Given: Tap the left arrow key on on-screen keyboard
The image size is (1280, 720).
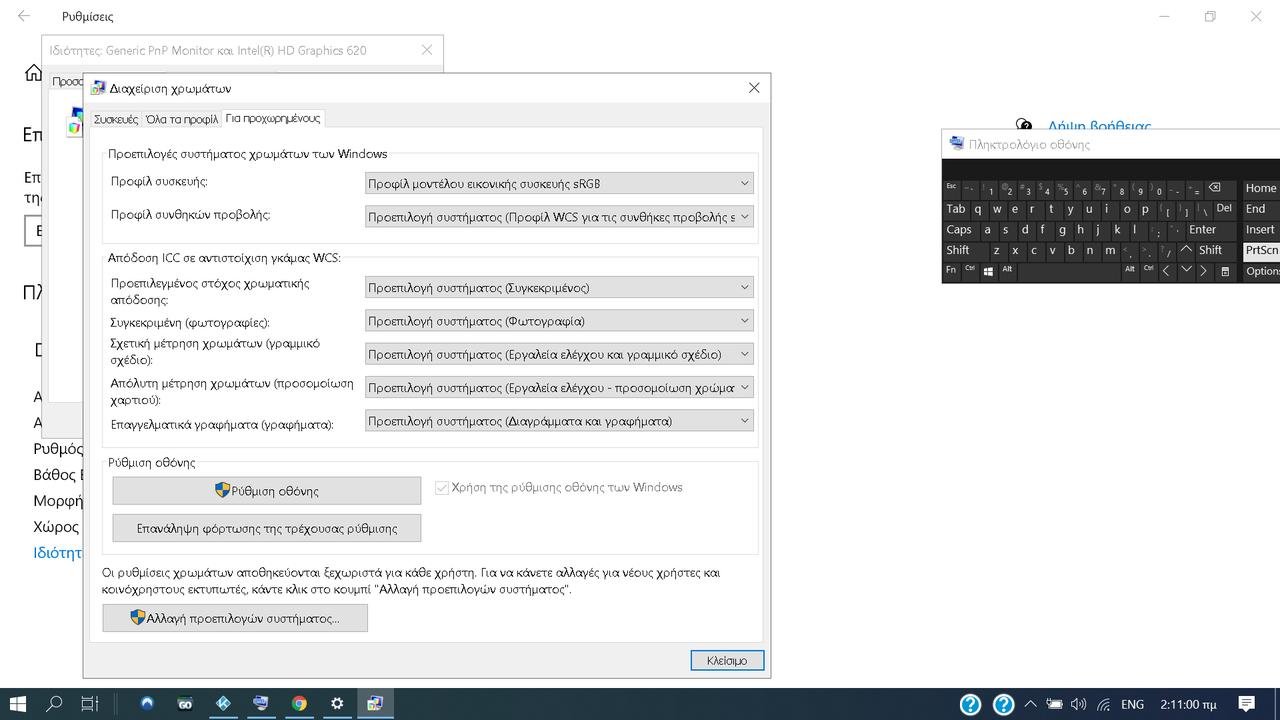Looking at the screenshot, I should (1166, 271).
